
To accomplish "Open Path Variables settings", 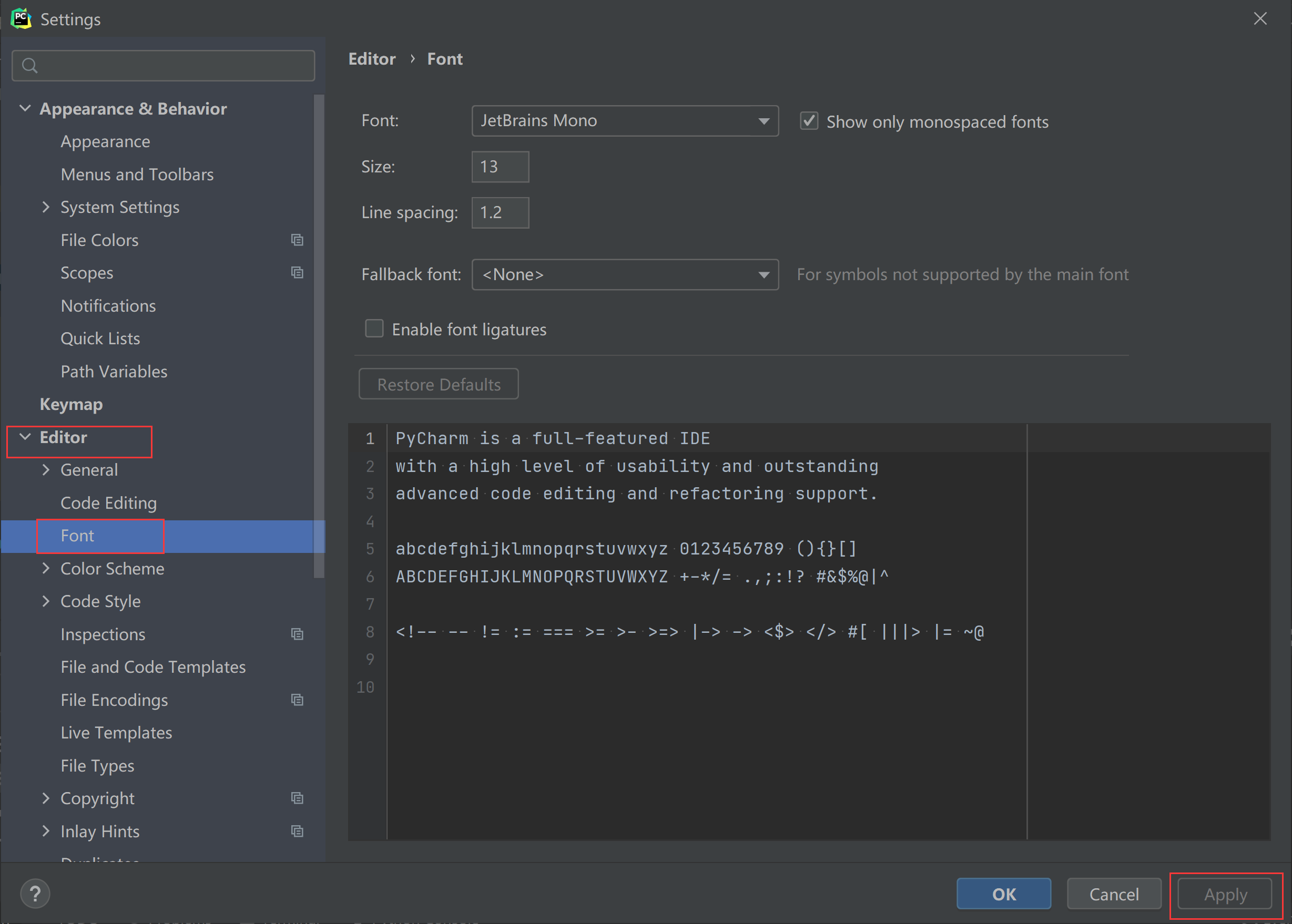I will [x=114, y=372].
